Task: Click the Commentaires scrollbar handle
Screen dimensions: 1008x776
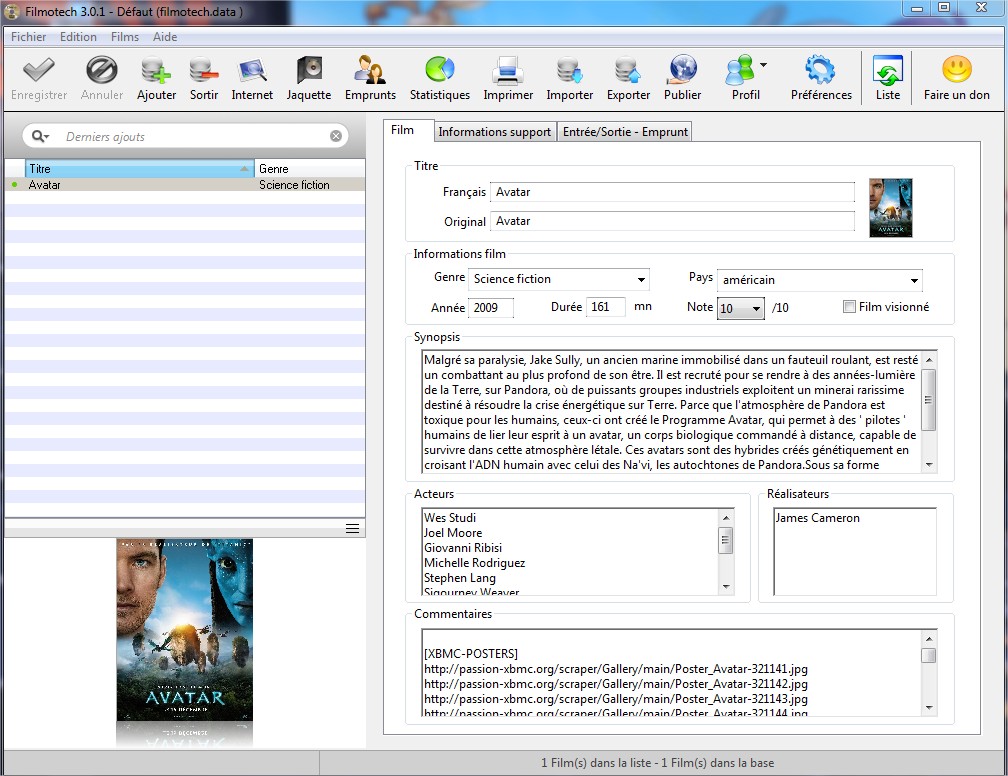Action: (928, 655)
